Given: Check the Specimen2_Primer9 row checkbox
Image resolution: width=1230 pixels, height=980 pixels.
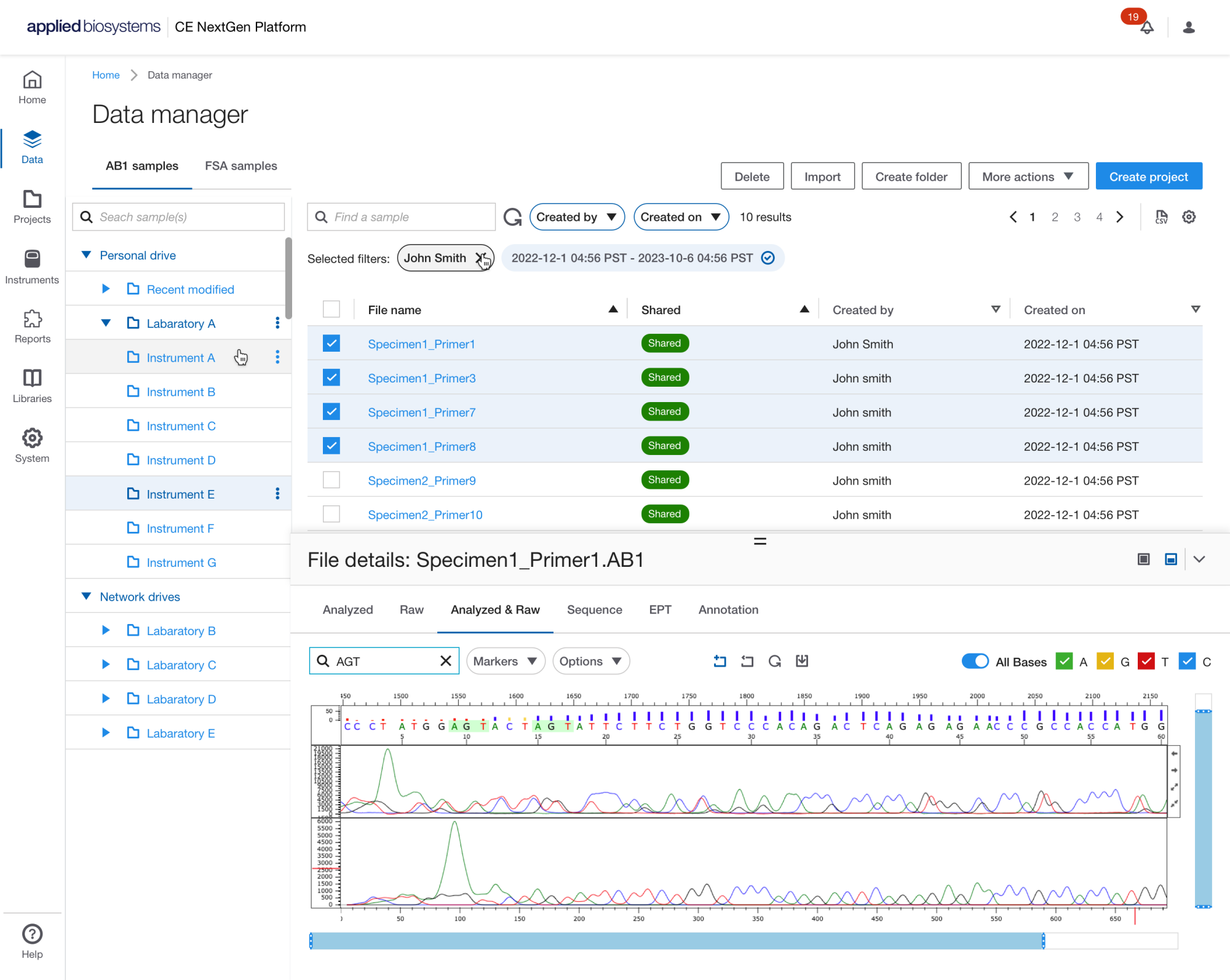Looking at the screenshot, I should tap(331, 480).
